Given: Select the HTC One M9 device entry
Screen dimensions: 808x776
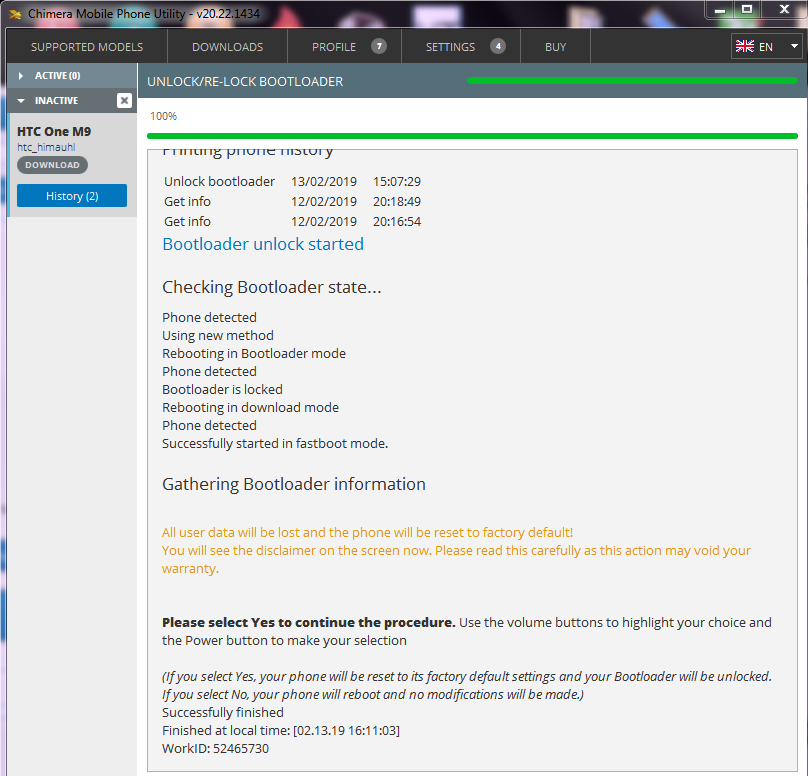Looking at the screenshot, I should pyautogui.click(x=72, y=165).
